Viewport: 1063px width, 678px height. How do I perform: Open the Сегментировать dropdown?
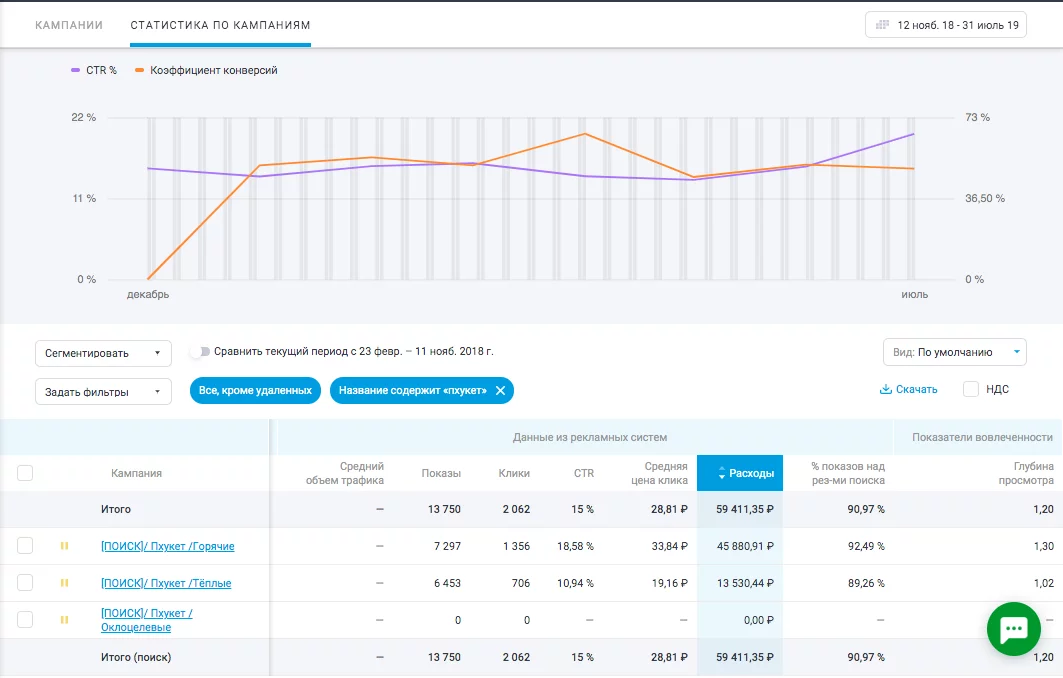(103, 353)
